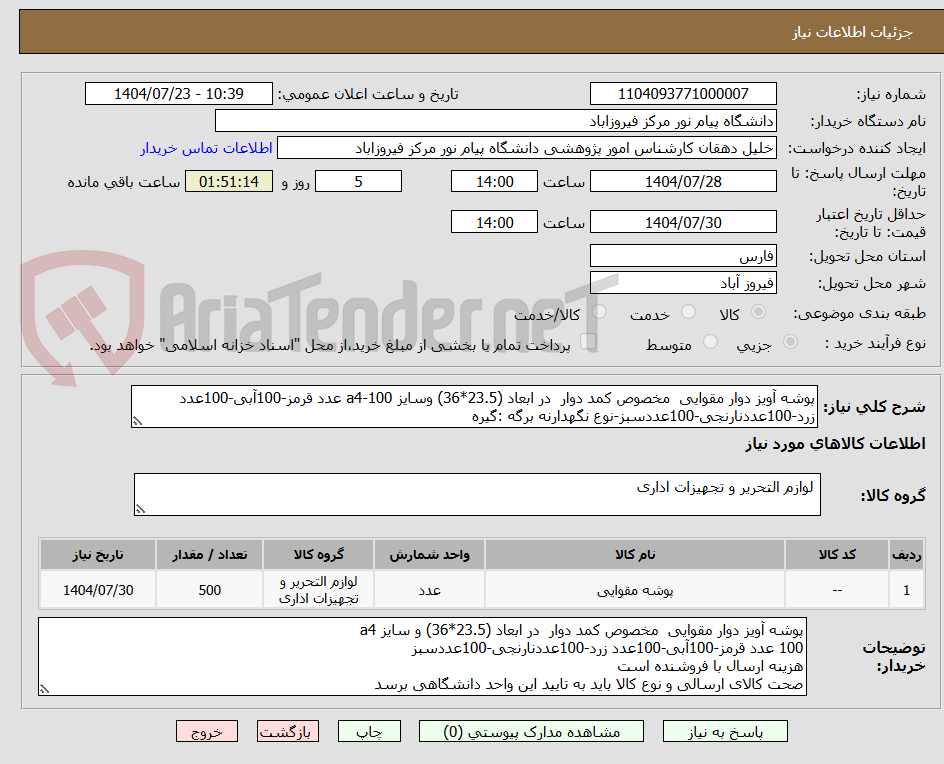This screenshot has height=764, width=944.
Task: Click the countdown timer 01:51:14 field
Action: click(x=229, y=181)
